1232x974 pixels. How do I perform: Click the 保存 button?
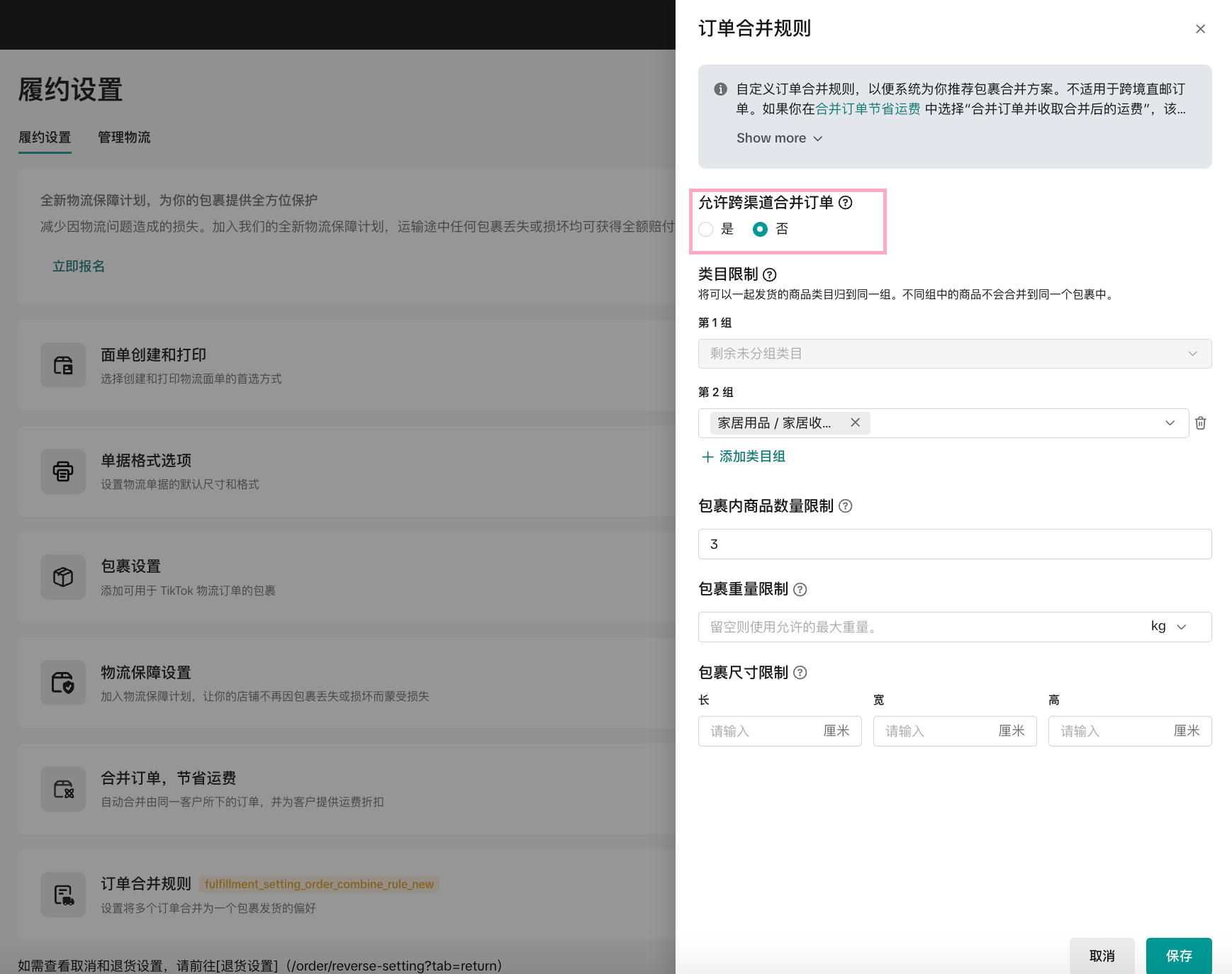[x=1178, y=956]
